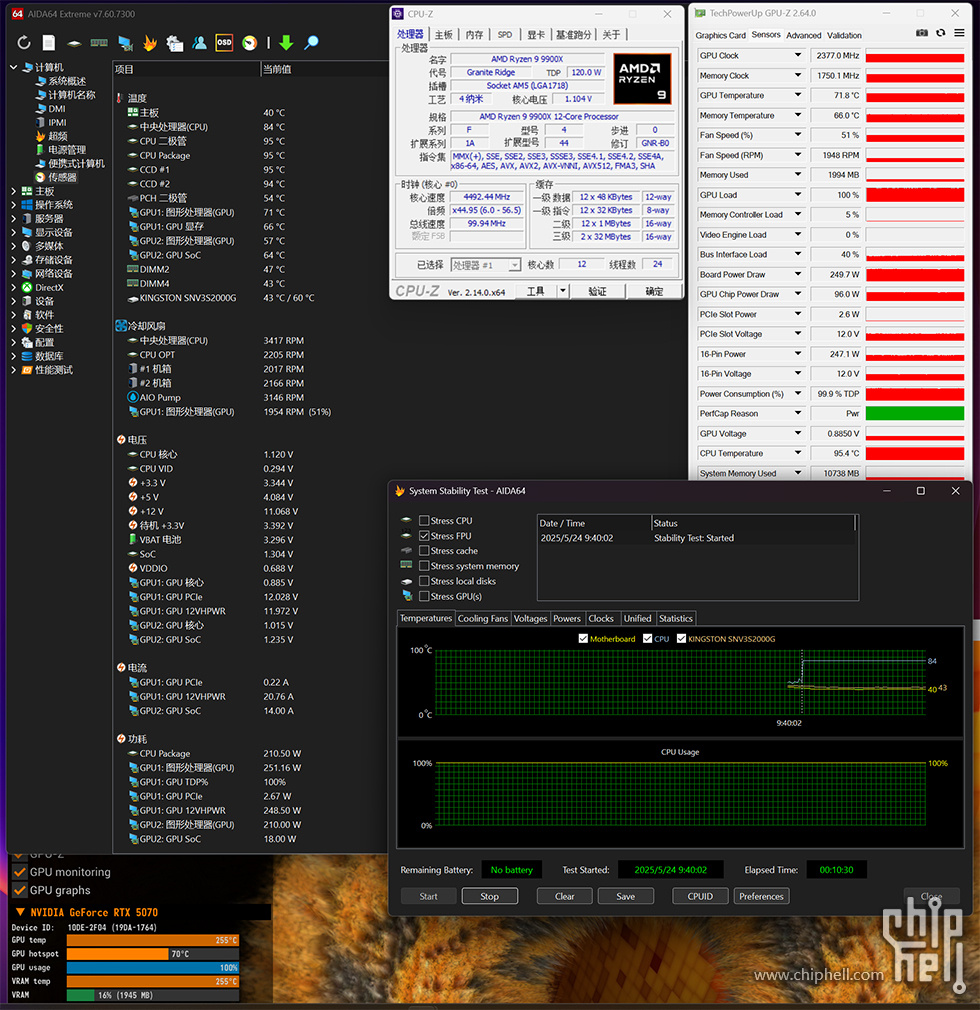Click the CPU-Z 验证 button
The height and width of the screenshot is (1010, 980).
[x=597, y=291]
